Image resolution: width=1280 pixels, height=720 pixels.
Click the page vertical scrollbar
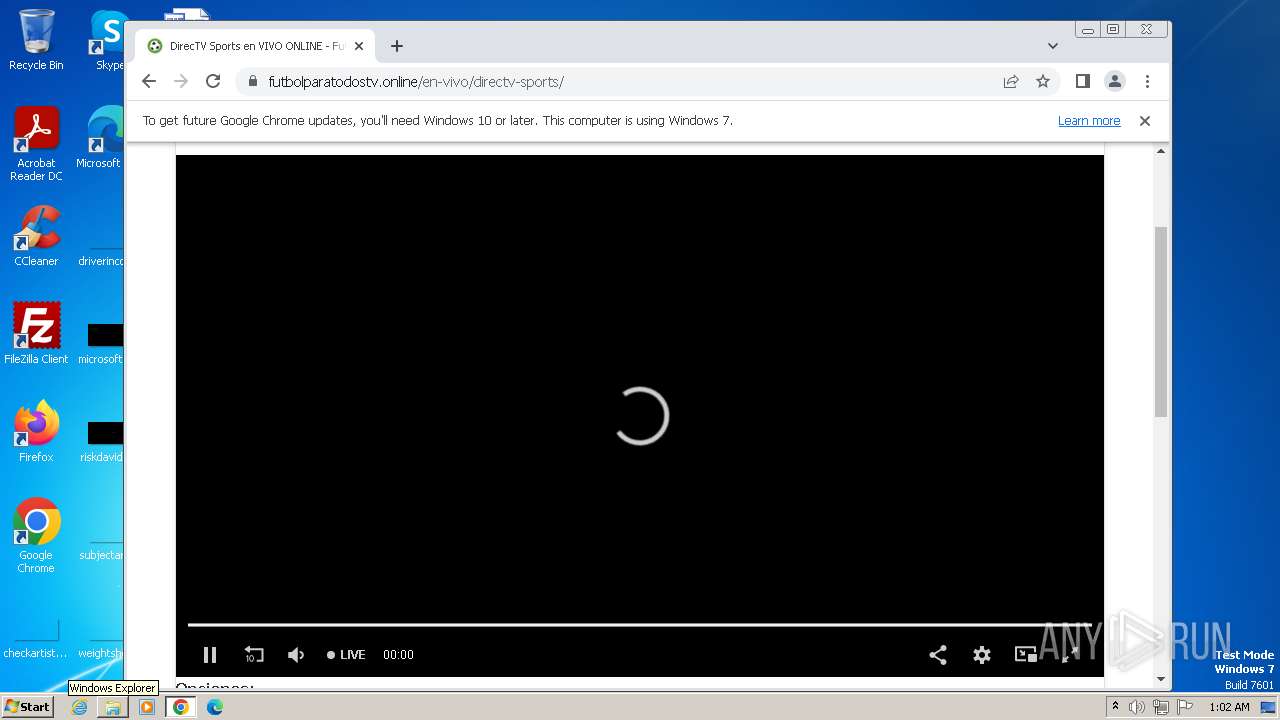pos(1161,321)
